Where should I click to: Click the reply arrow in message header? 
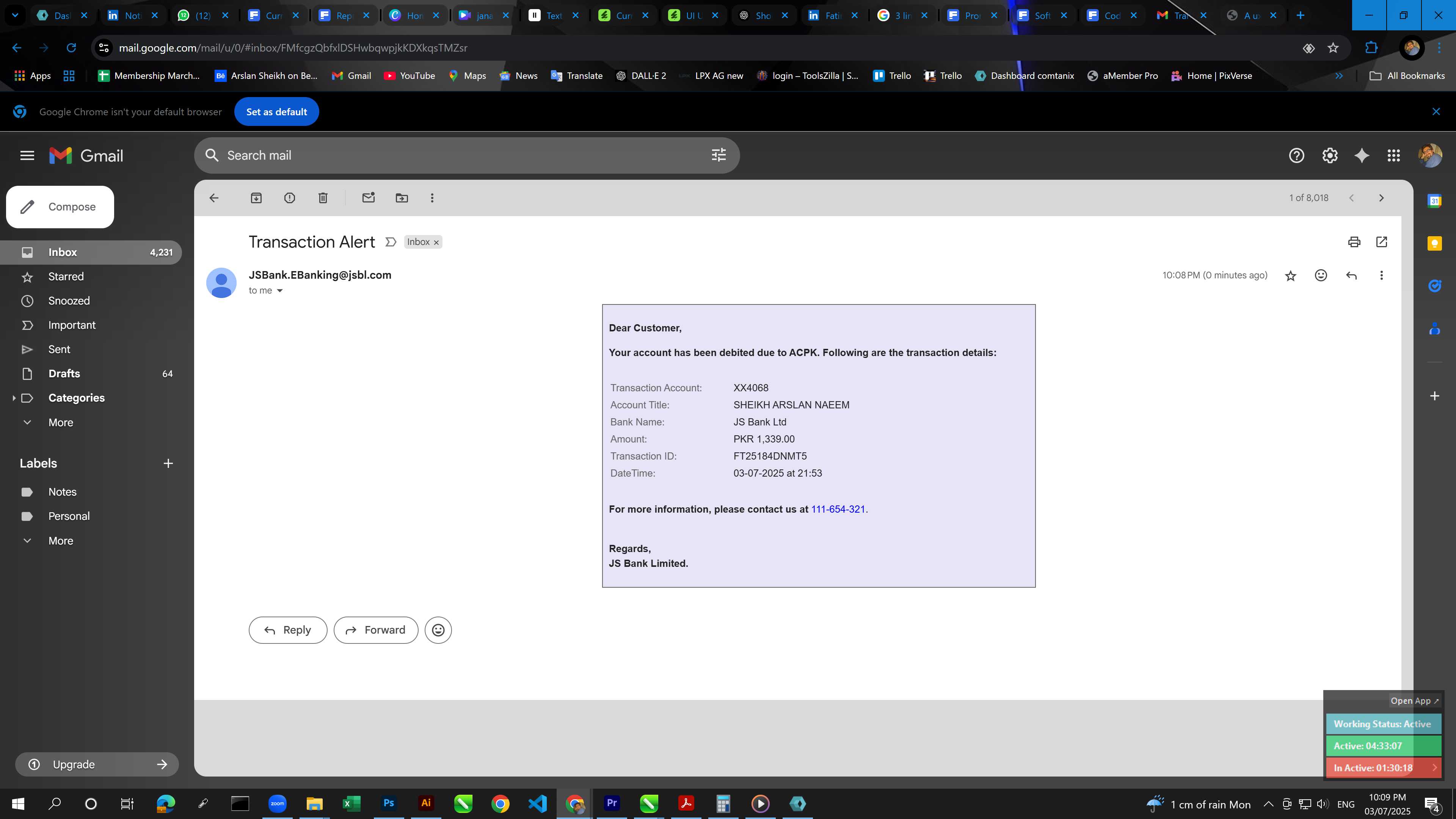(1351, 275)
